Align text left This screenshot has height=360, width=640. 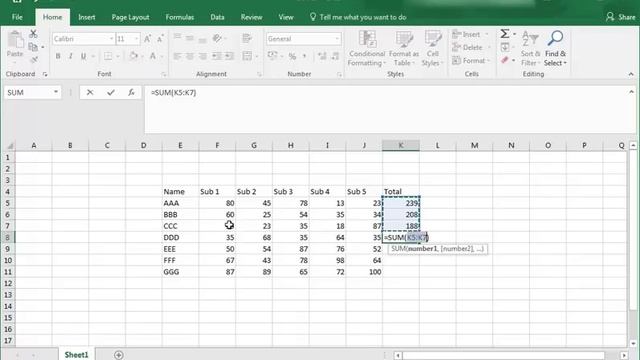[177, 56]
